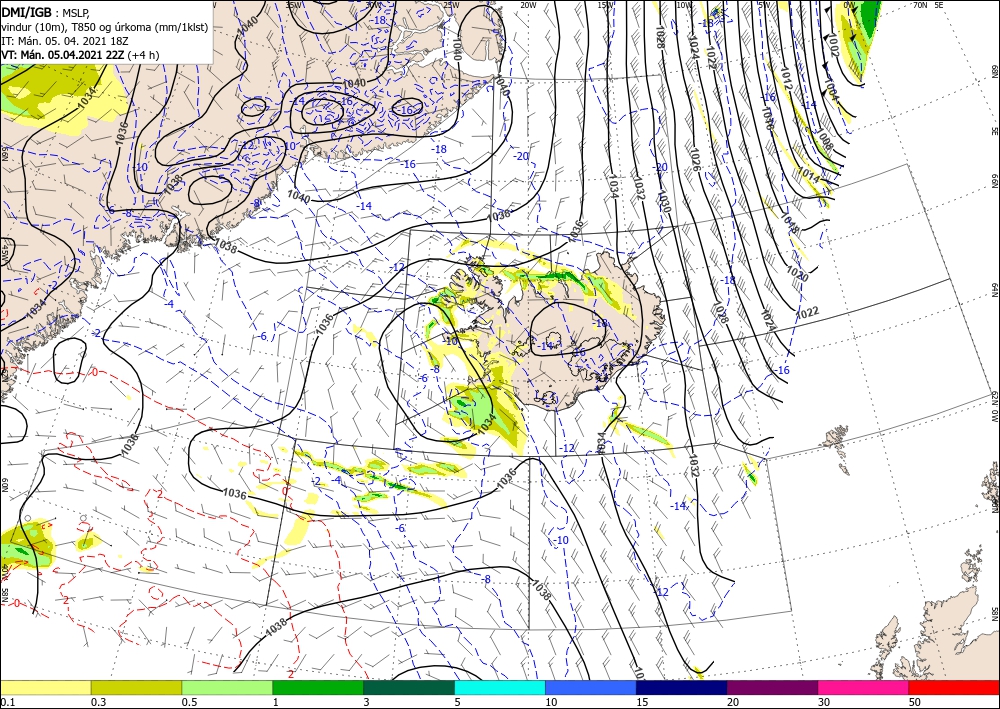Viewport: 1000px width, 709px height.
Task: Click the '1030' isobar label
Action: [x=663, y=201]
